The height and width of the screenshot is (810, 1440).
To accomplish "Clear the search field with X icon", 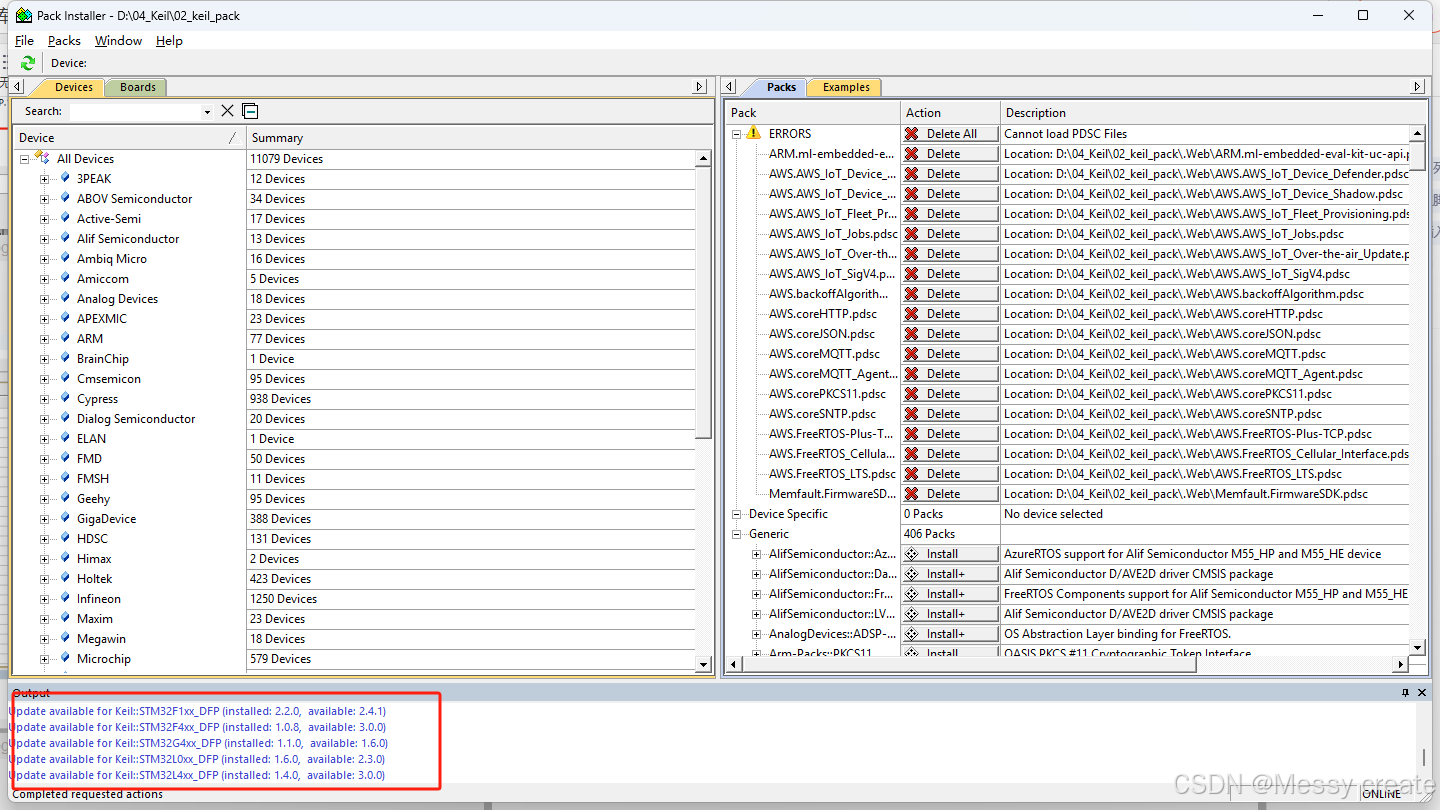I will pyautogui.click(x=227, y=111).
